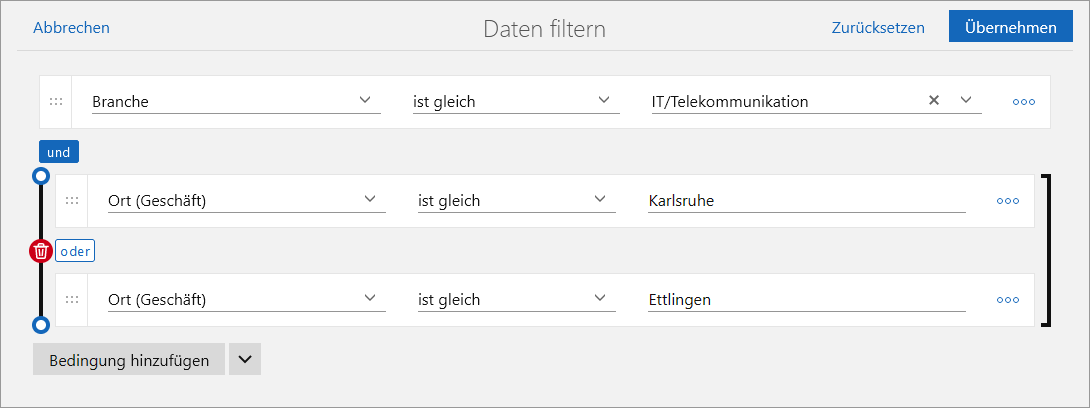Open the three-dot menu for the Branche row

pyautogui.click(x=1023, y=101)
